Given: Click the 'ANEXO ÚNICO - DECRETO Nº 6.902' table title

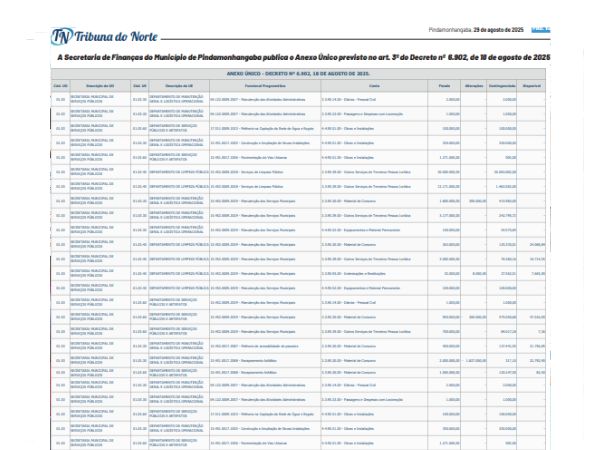Looking at the screenshot, I should pos(298,73).
